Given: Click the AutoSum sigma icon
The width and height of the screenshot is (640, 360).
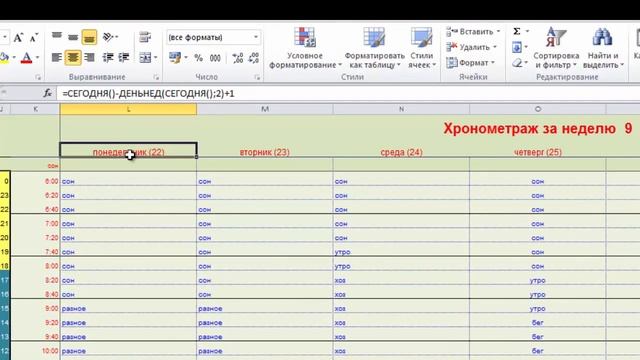Looking at the screenshot, I should [517, 31].
